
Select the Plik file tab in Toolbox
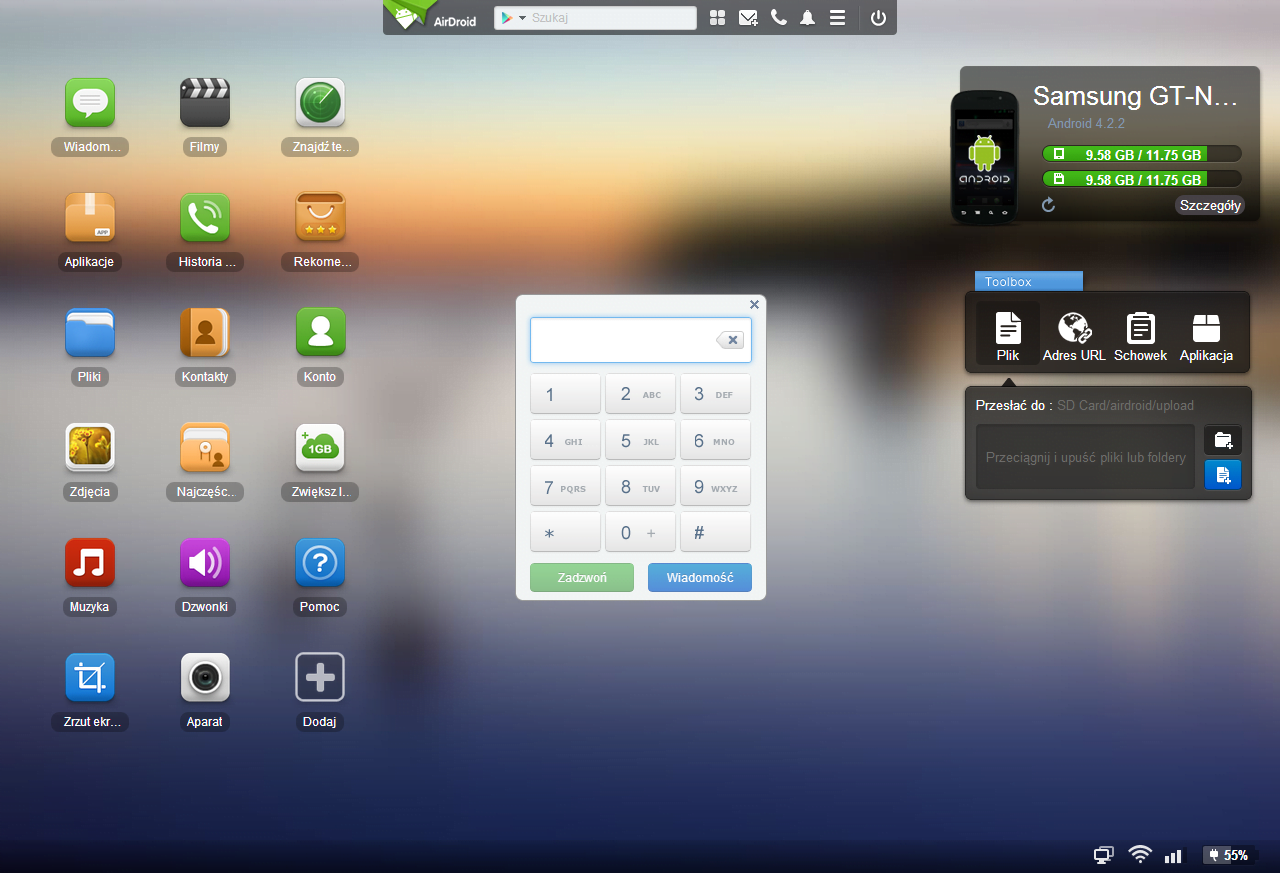[x=1008, y=335]
